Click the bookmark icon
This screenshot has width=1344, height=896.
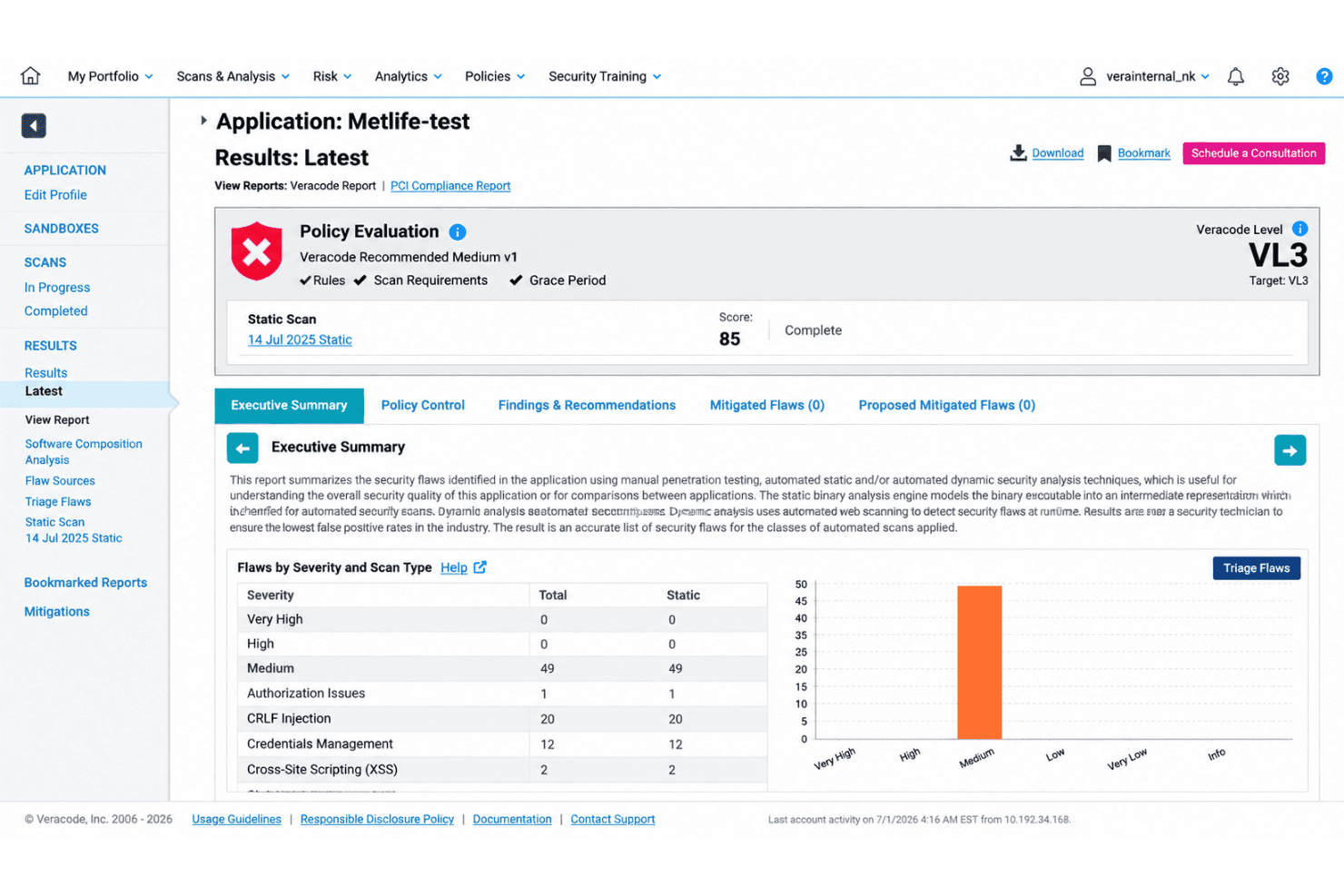tap(1104, 153)
